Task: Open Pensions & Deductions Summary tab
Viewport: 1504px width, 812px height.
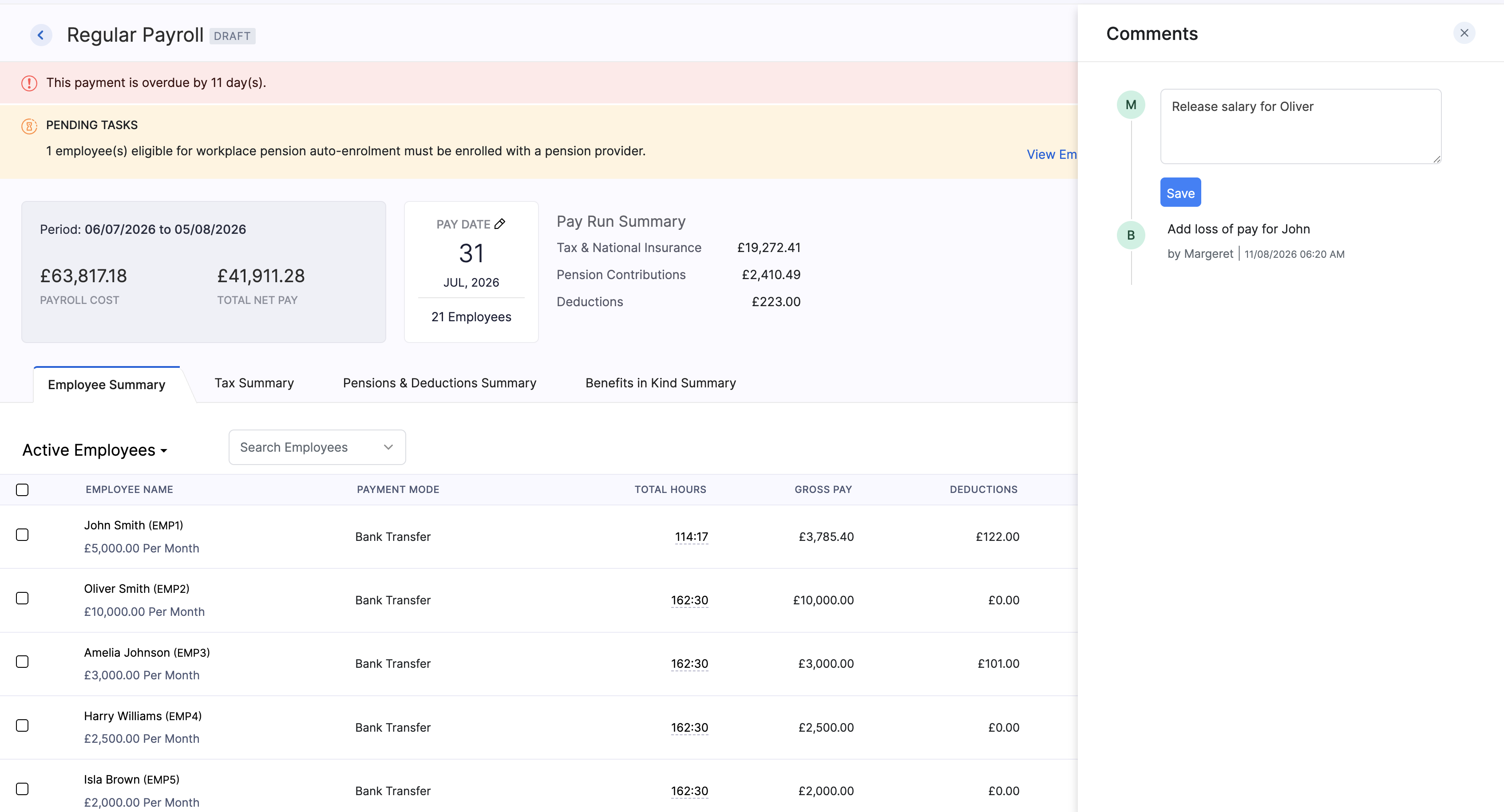Action: (x=439, y=383)
